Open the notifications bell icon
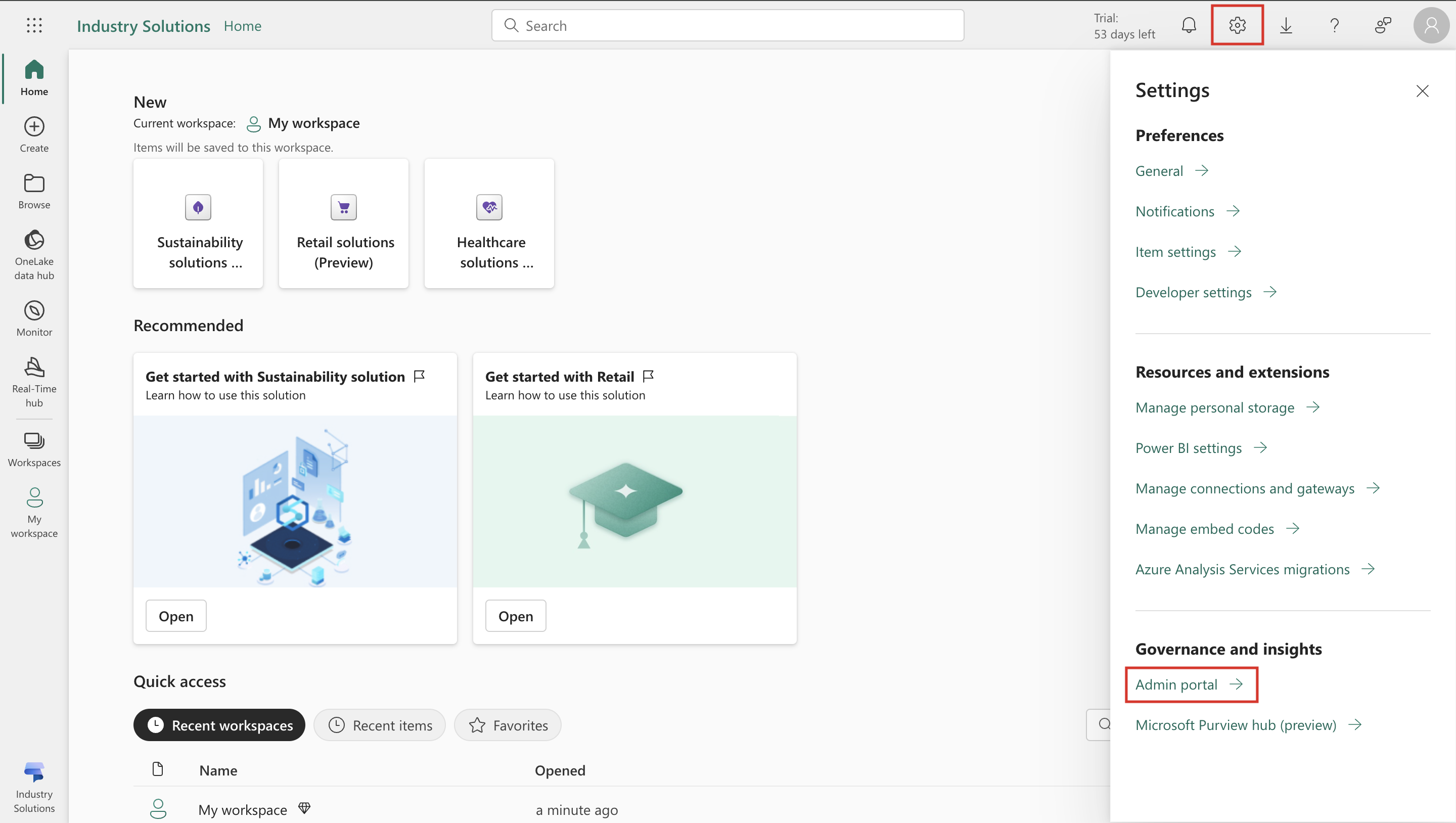 (1189, 25)
